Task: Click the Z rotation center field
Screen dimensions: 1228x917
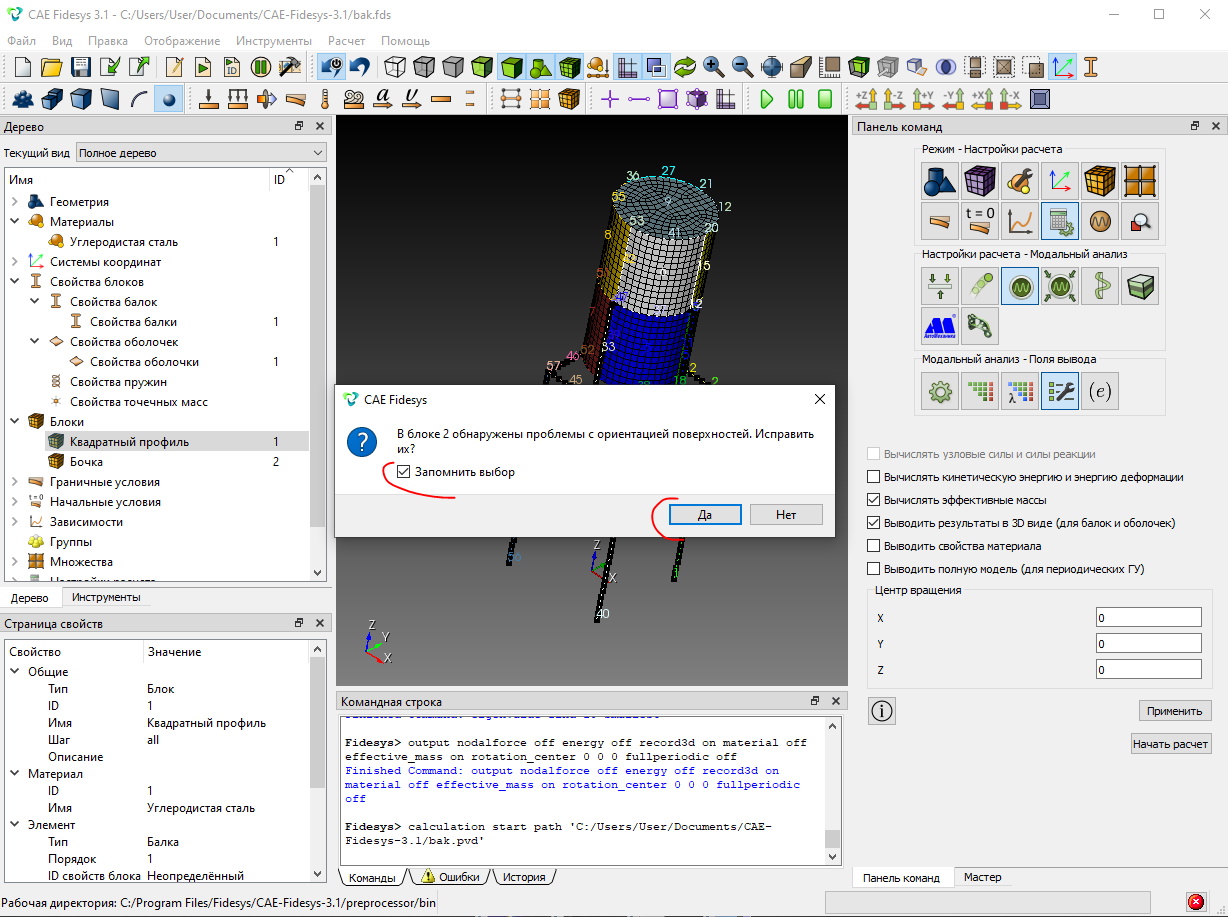Action: pyautogui.click(x=1149, y=670)
